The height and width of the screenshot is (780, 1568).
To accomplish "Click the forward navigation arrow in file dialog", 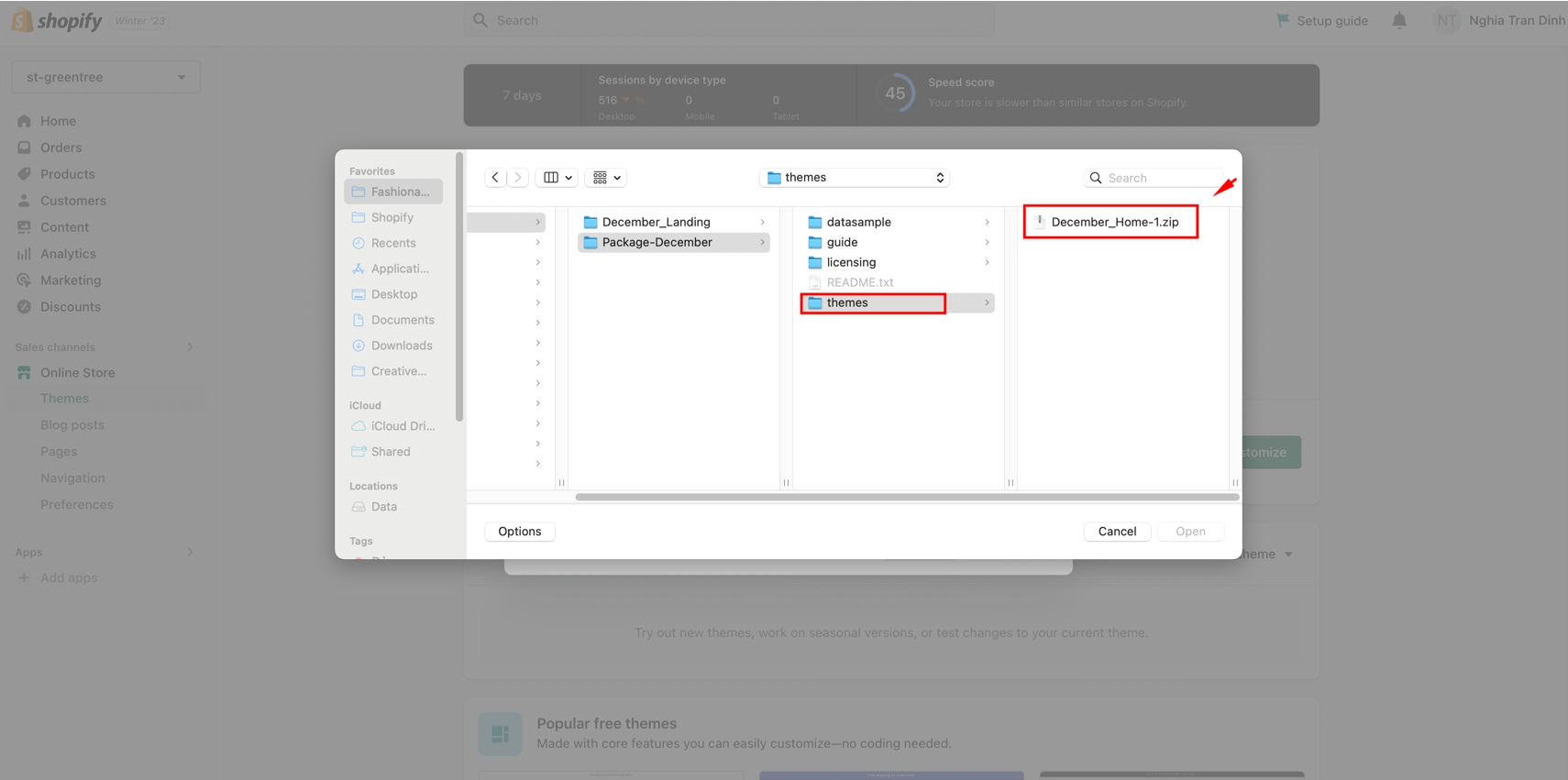I will 518,178.
